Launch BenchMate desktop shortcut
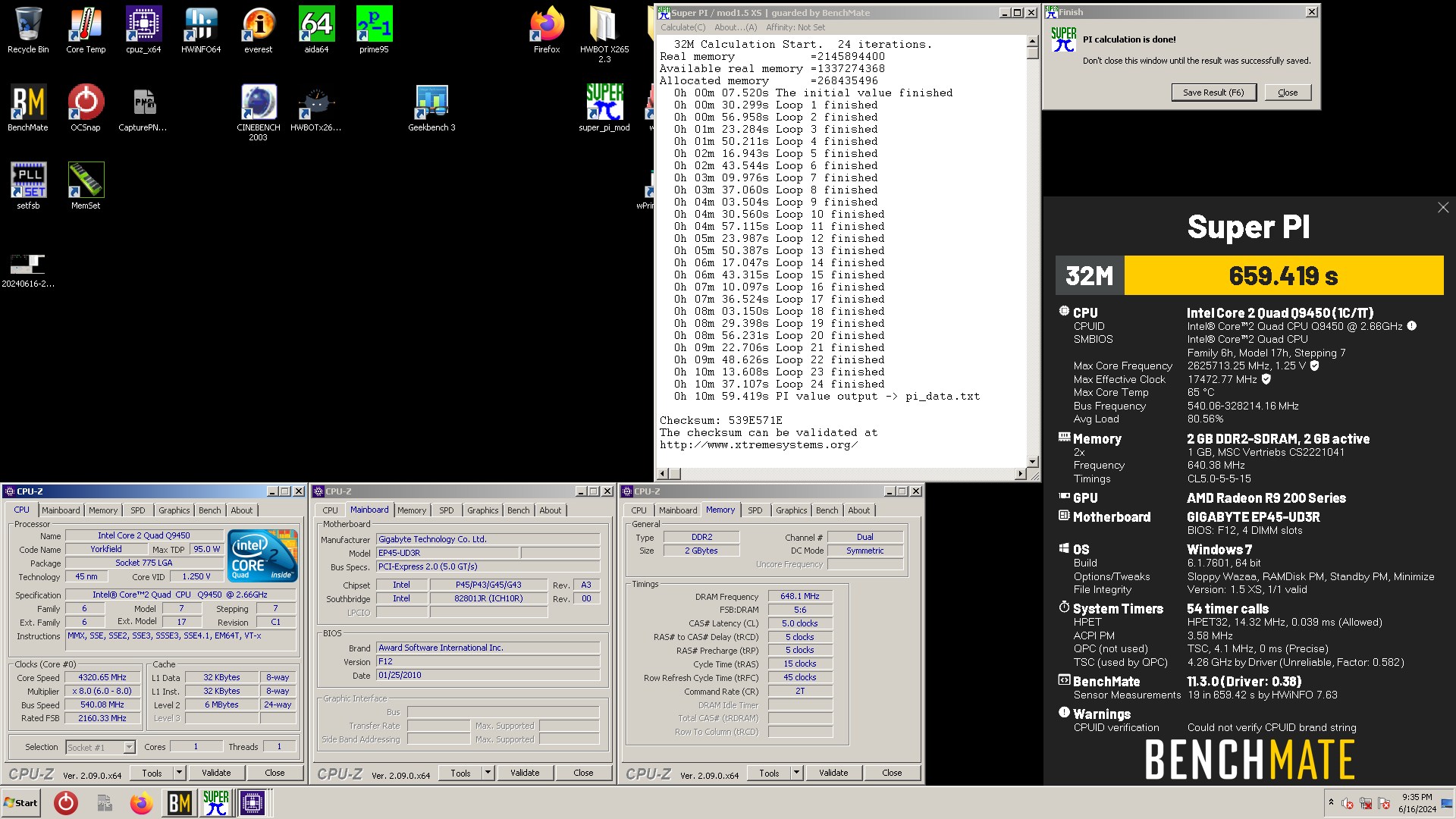1456x819 pixels. coord(28,108)
